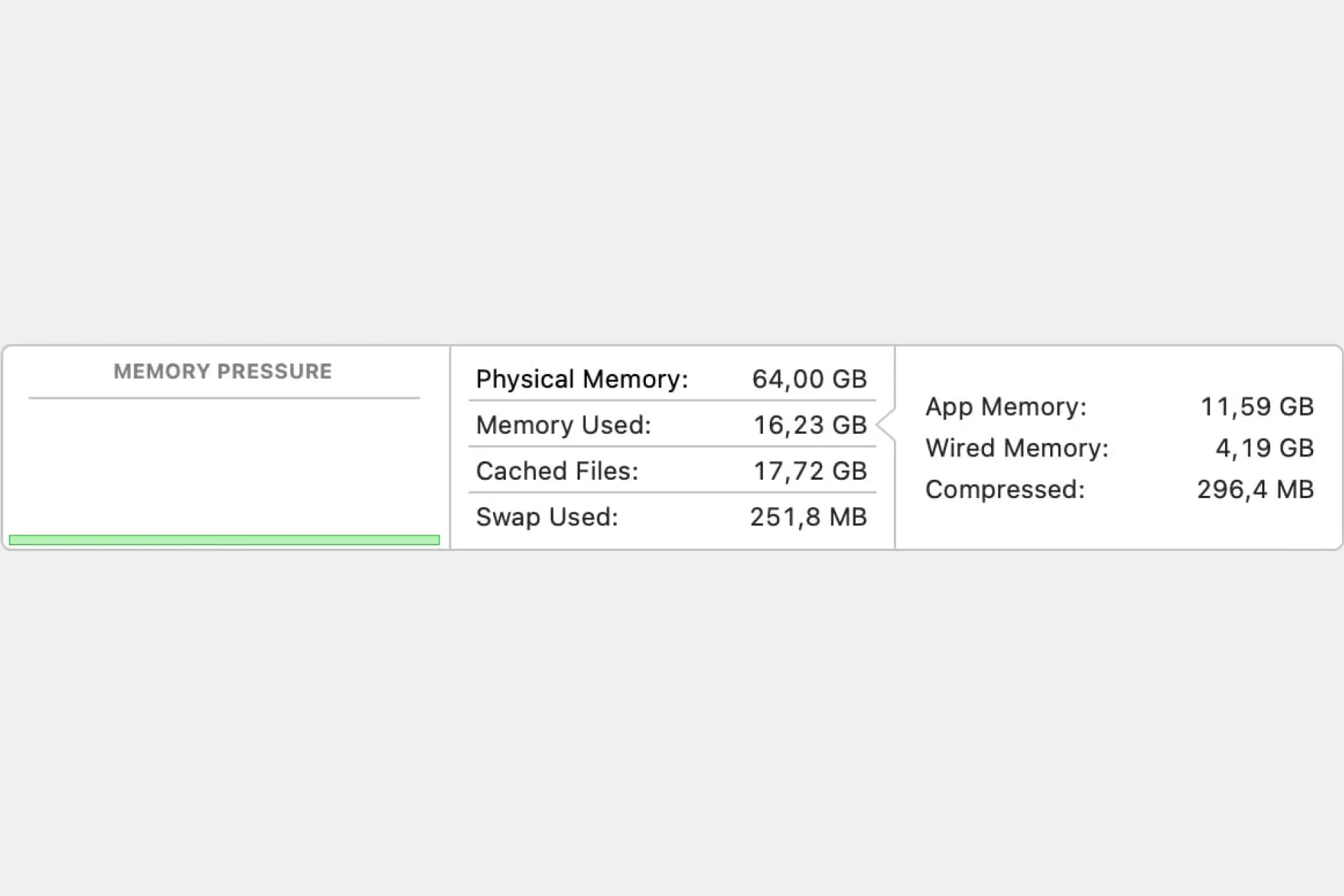
Task: Click the 251,8 MB swap used value
Action: coord(808,517)
